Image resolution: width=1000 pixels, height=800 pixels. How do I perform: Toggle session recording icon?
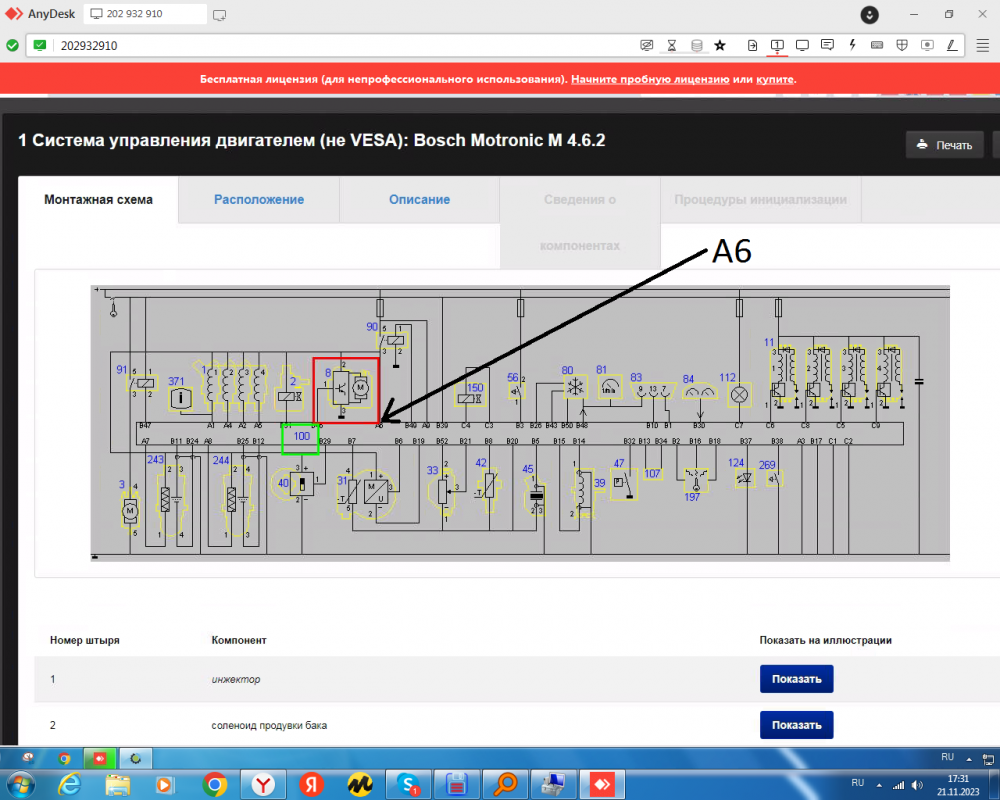point(927,45)
